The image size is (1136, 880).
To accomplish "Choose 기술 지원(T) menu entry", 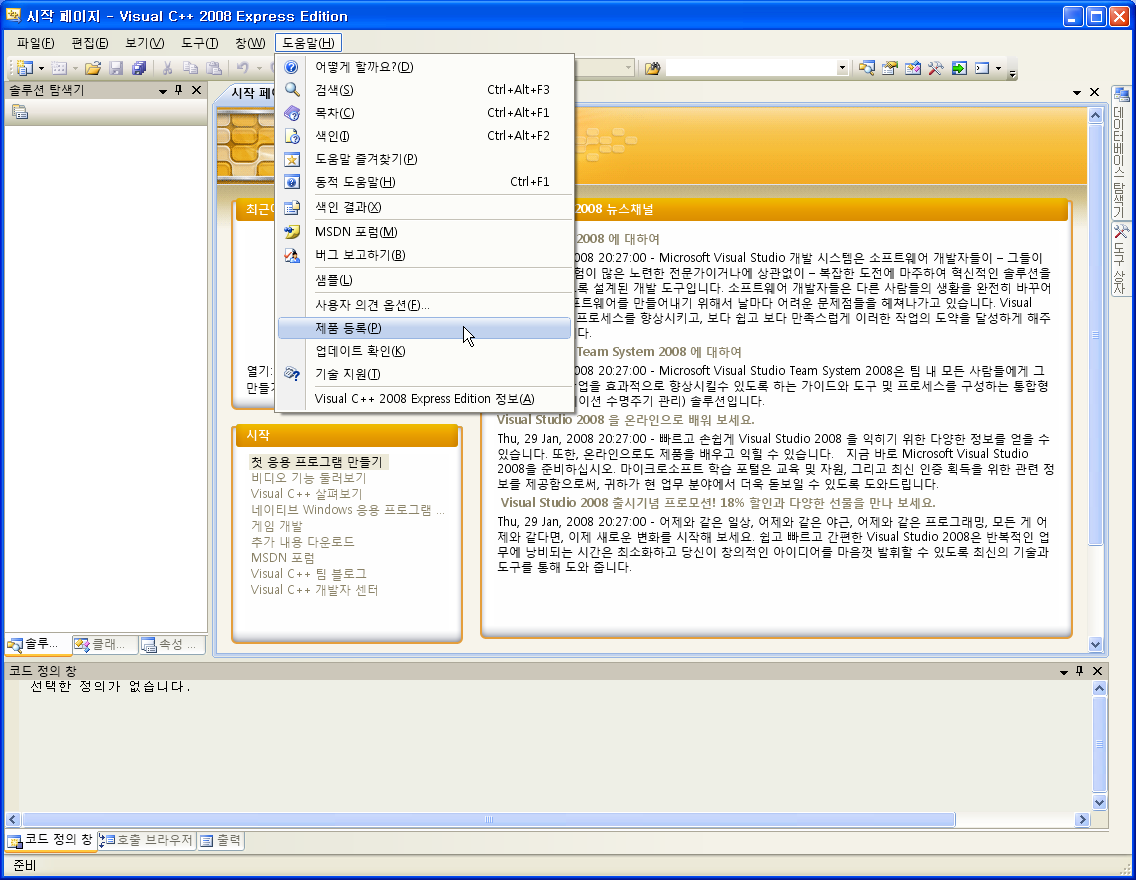I will [x=424, y=374].
